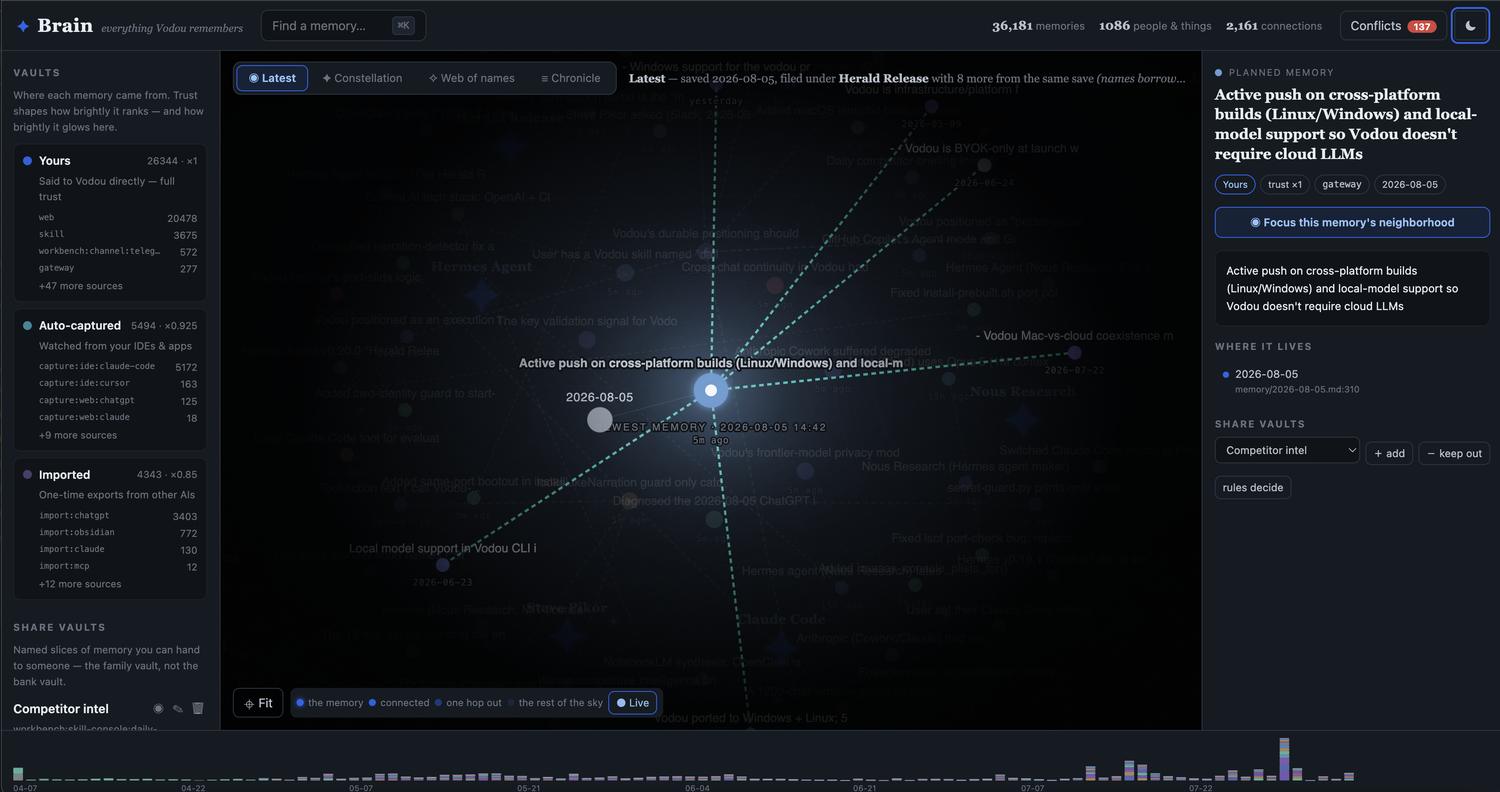Click the 'Nous Research' entity star node
This screenshot has height=792, width=1500.
pos(1022,419)
